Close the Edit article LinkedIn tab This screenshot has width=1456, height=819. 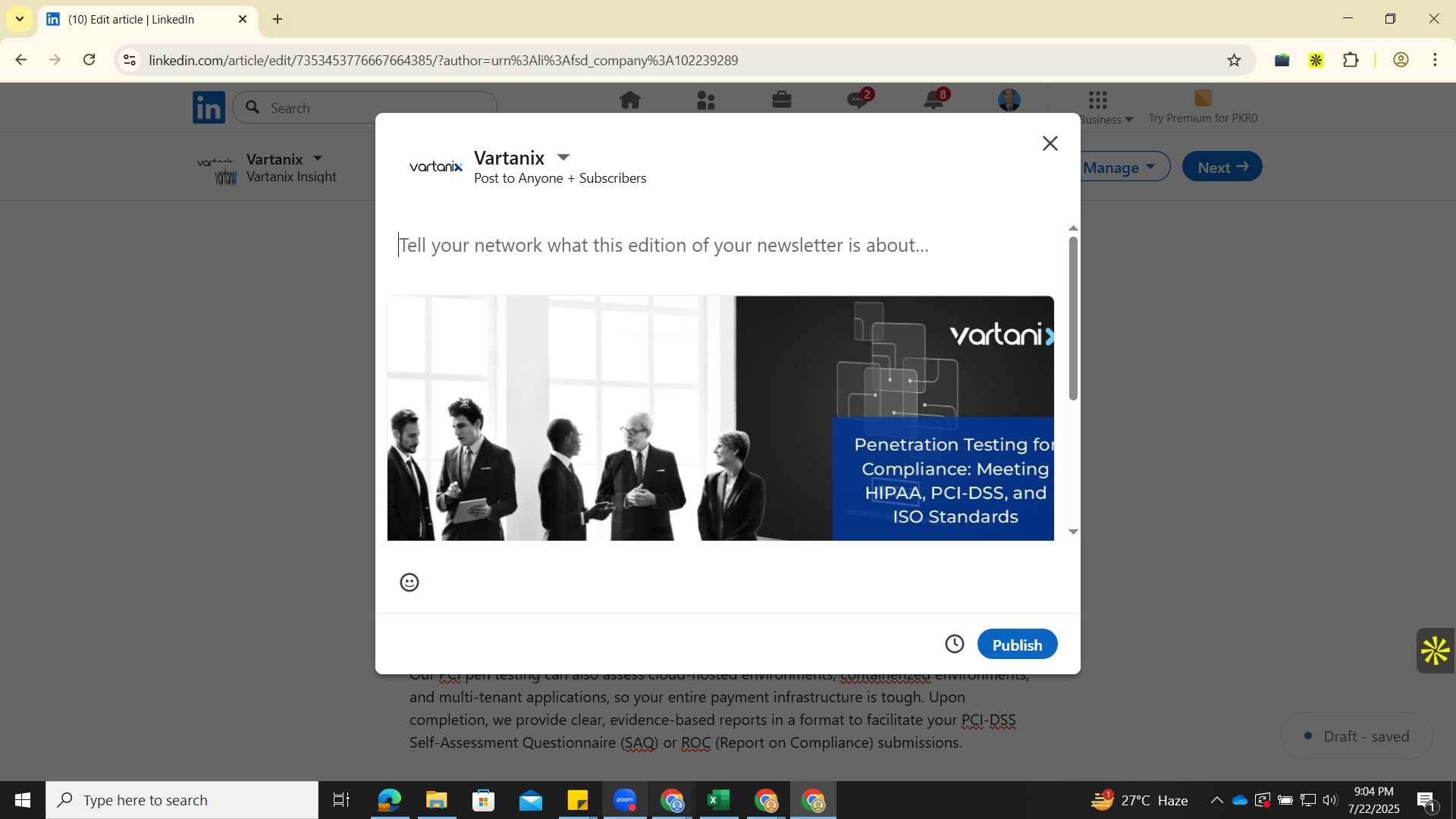pos(243,19)
